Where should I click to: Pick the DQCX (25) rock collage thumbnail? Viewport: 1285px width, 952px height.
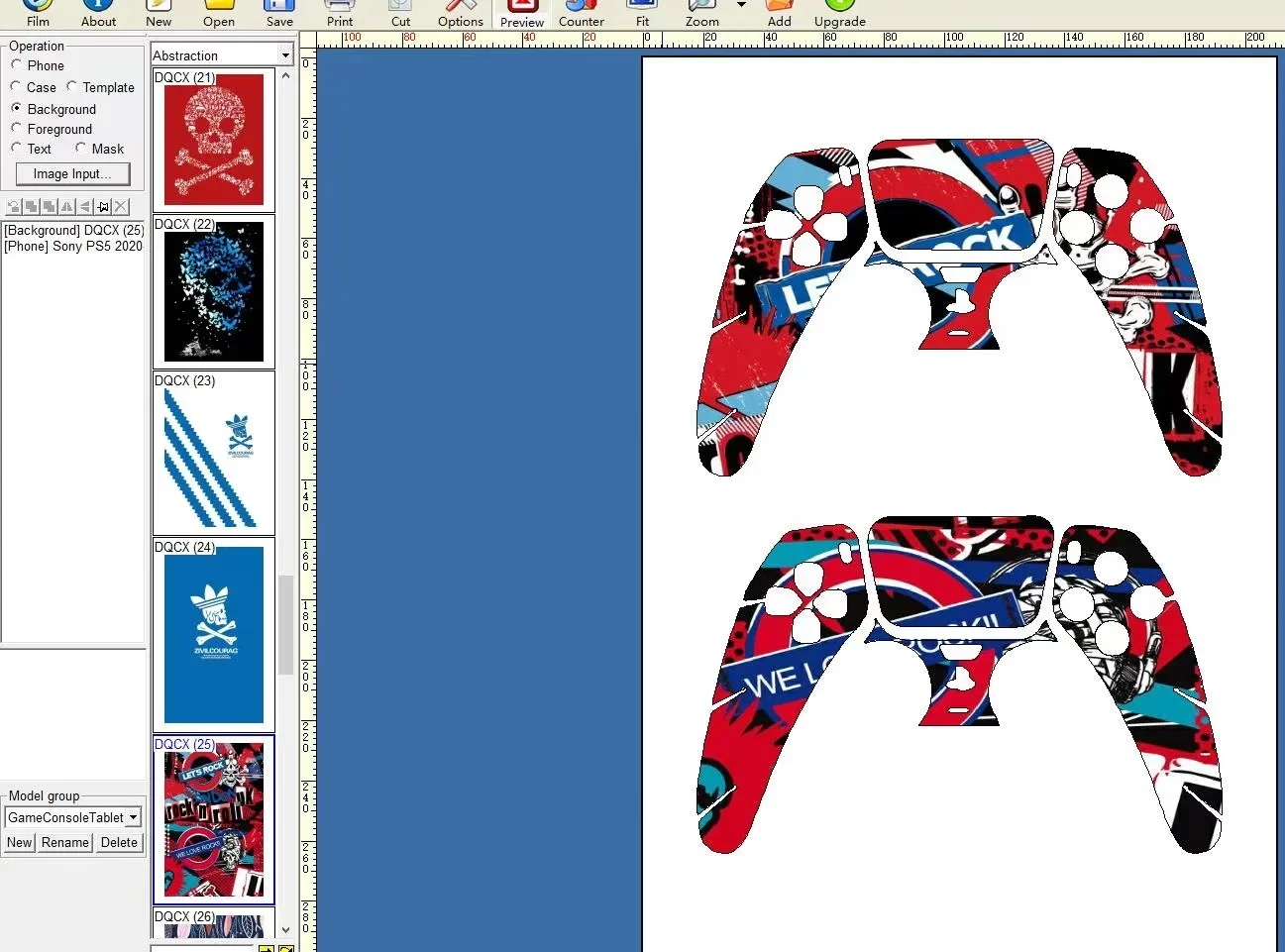pyautogui.click(x=214, y=819)
